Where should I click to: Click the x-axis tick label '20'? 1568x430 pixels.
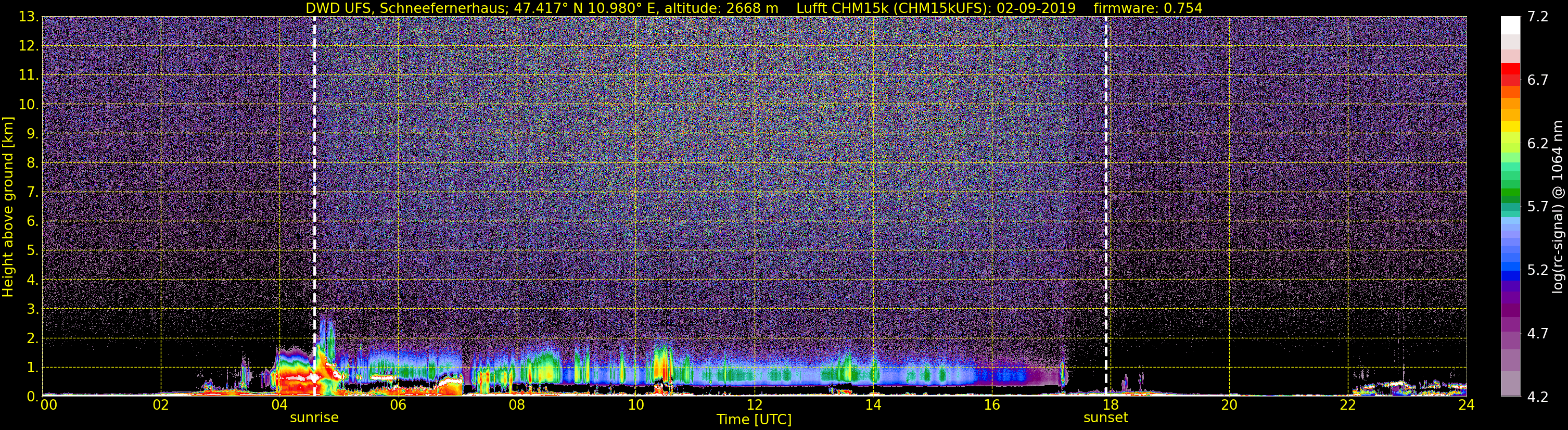1229,406
